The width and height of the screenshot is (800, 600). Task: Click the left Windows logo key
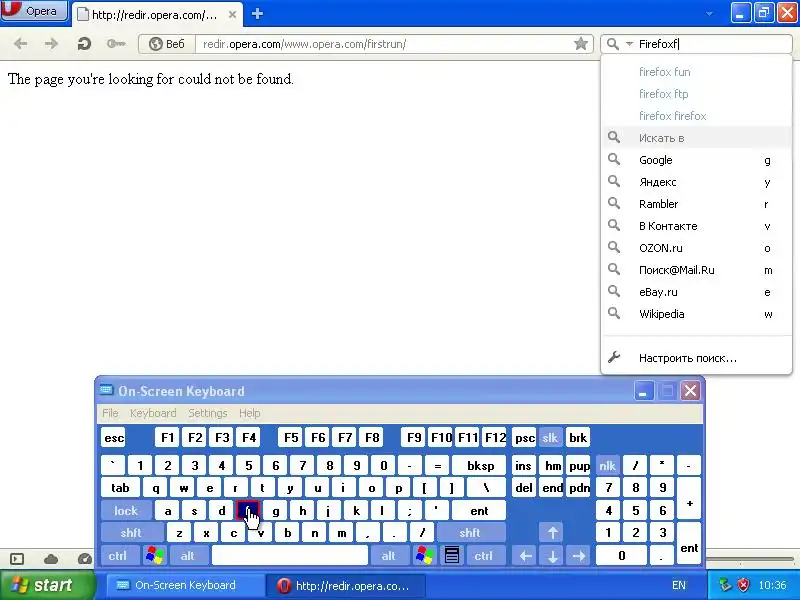pyautogui.click(x=155, y=555)
